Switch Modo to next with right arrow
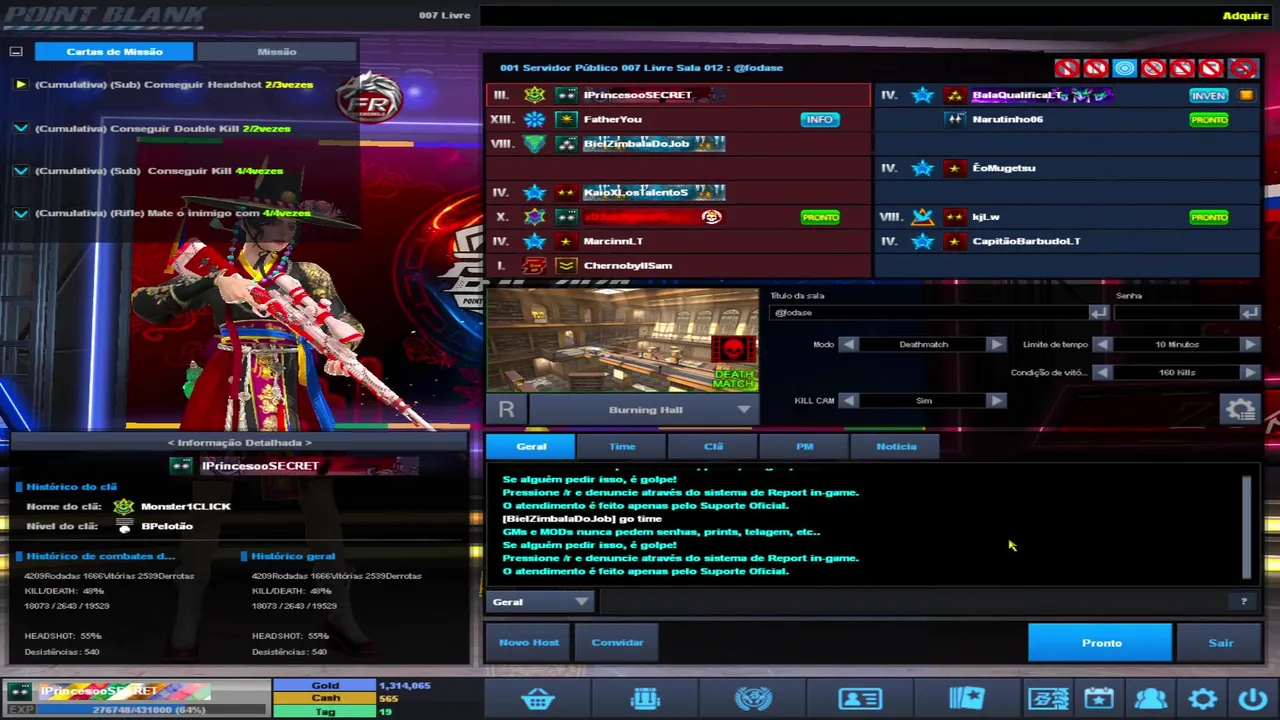The width and height of the screenshot is (1280, 720). tap(996, 344)
